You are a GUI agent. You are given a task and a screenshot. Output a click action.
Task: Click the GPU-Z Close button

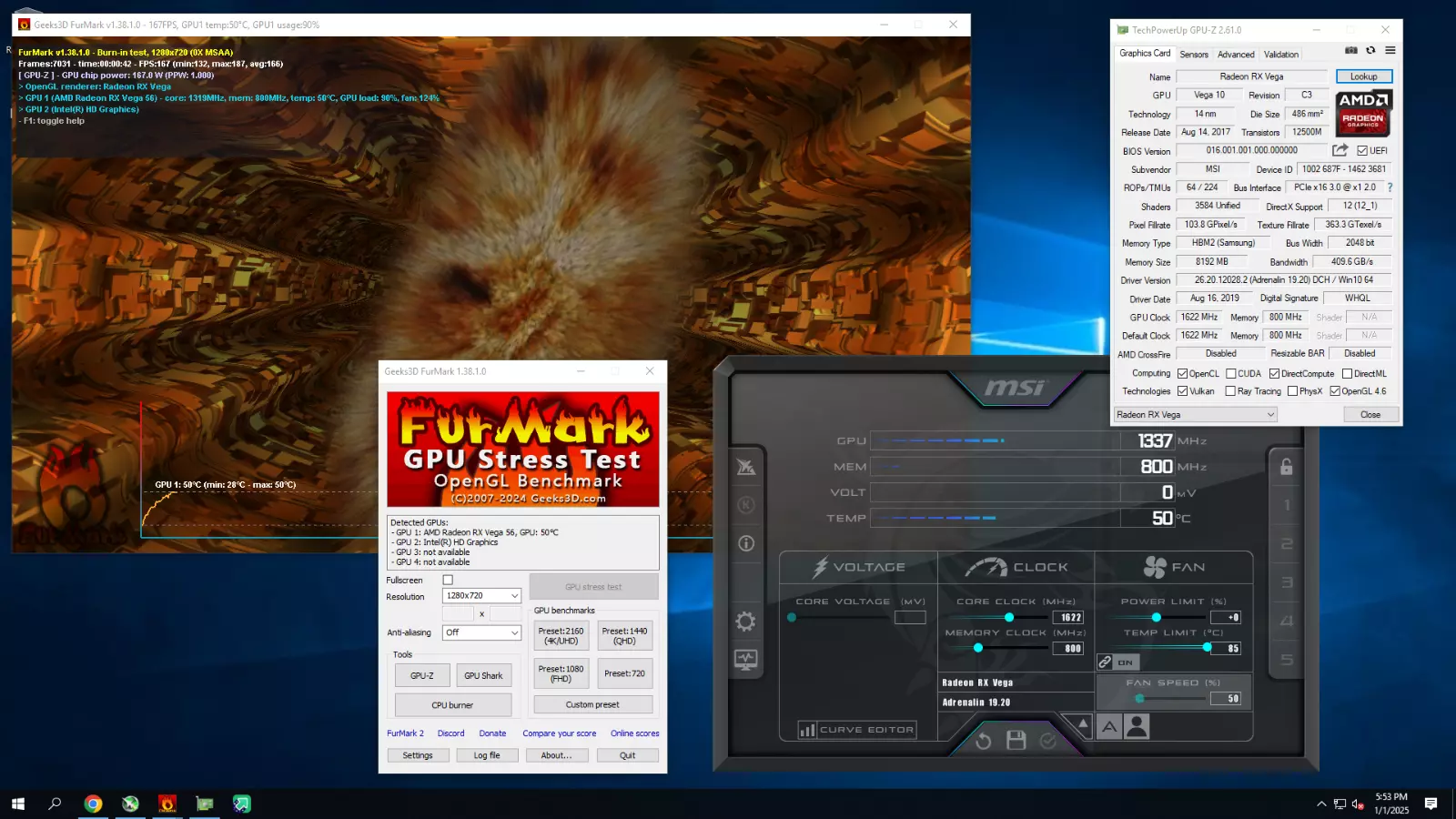coord(1370,415)
